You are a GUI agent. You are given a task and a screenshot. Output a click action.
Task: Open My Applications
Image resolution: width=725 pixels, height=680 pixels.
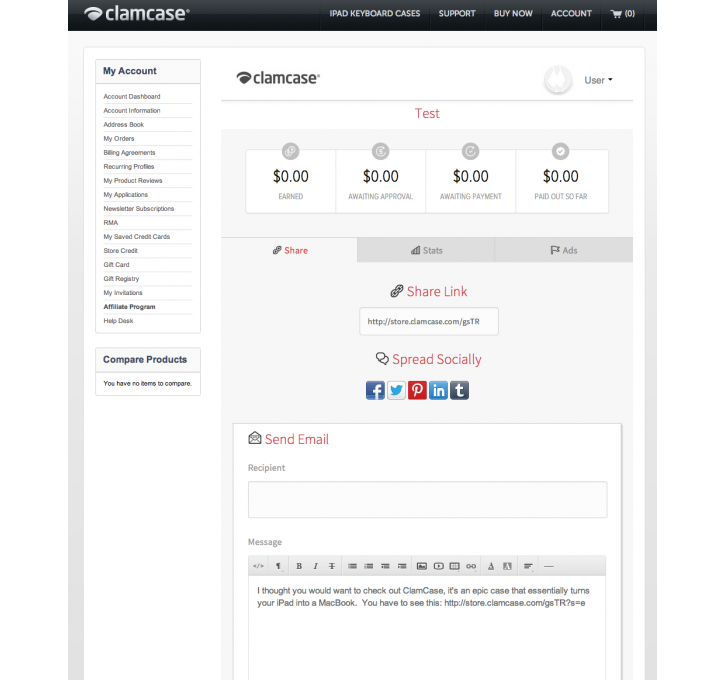point(125,195)
